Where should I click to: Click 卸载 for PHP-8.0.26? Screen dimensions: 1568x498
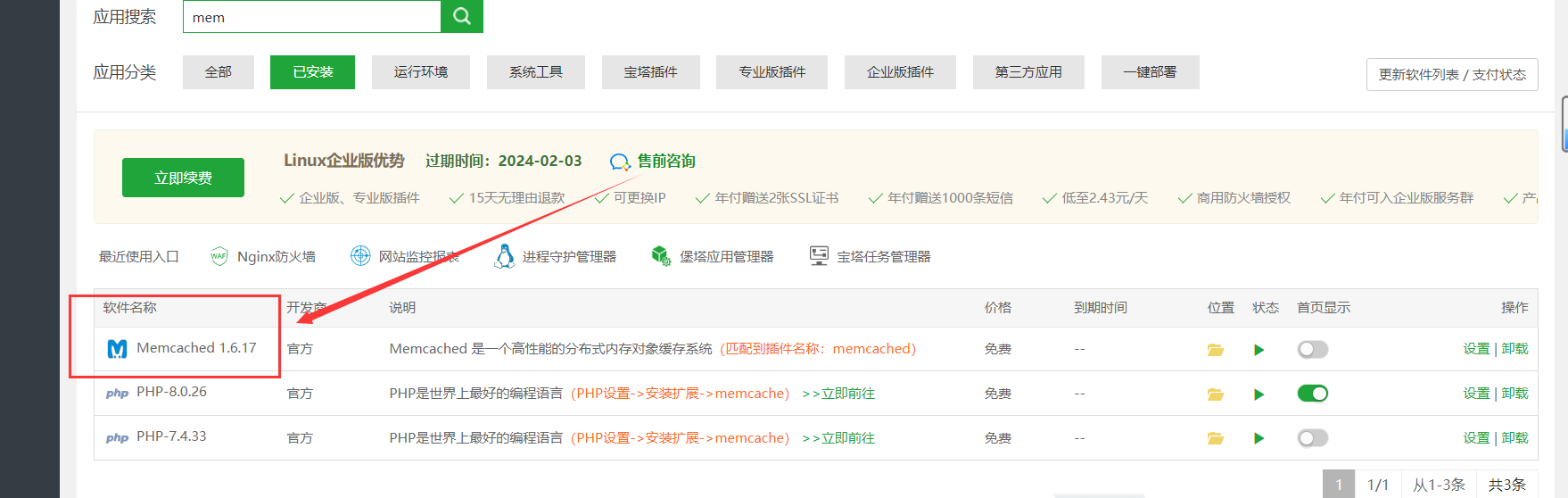[x=1514, y=394]
